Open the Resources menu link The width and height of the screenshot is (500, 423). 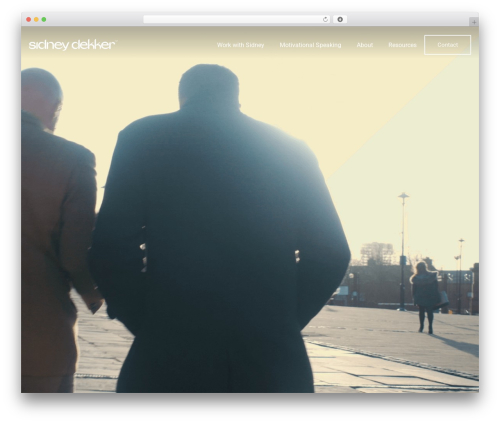(402, 45)
